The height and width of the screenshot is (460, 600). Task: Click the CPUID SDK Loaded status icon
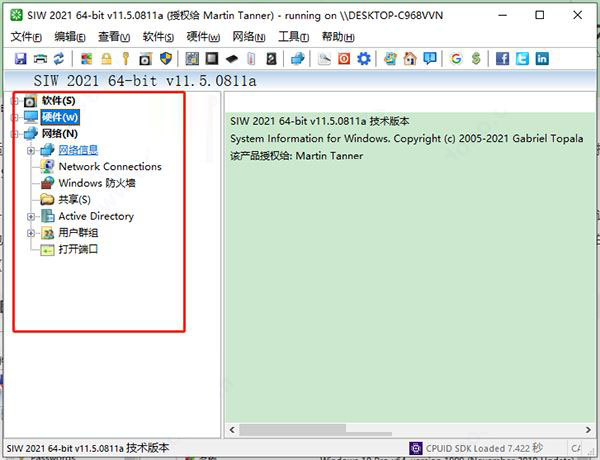pyautogui.click(x=416, y=448)
